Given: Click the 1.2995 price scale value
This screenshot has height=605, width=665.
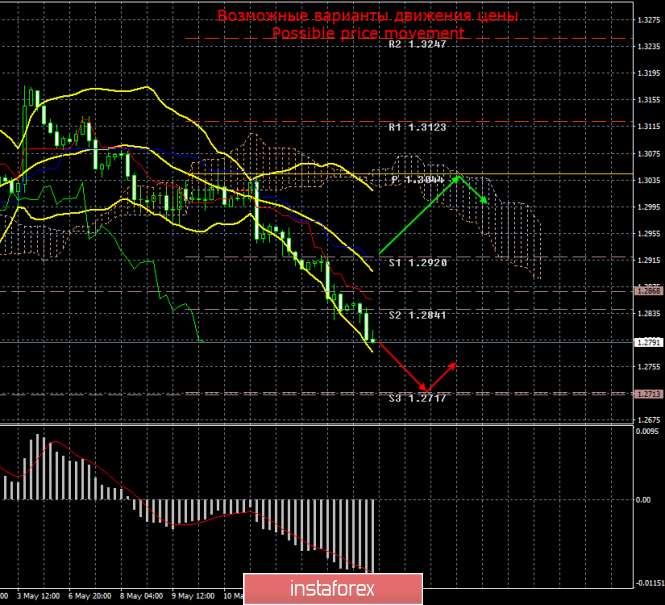Looking at the screenshot, I should click(x=649, y=207).
